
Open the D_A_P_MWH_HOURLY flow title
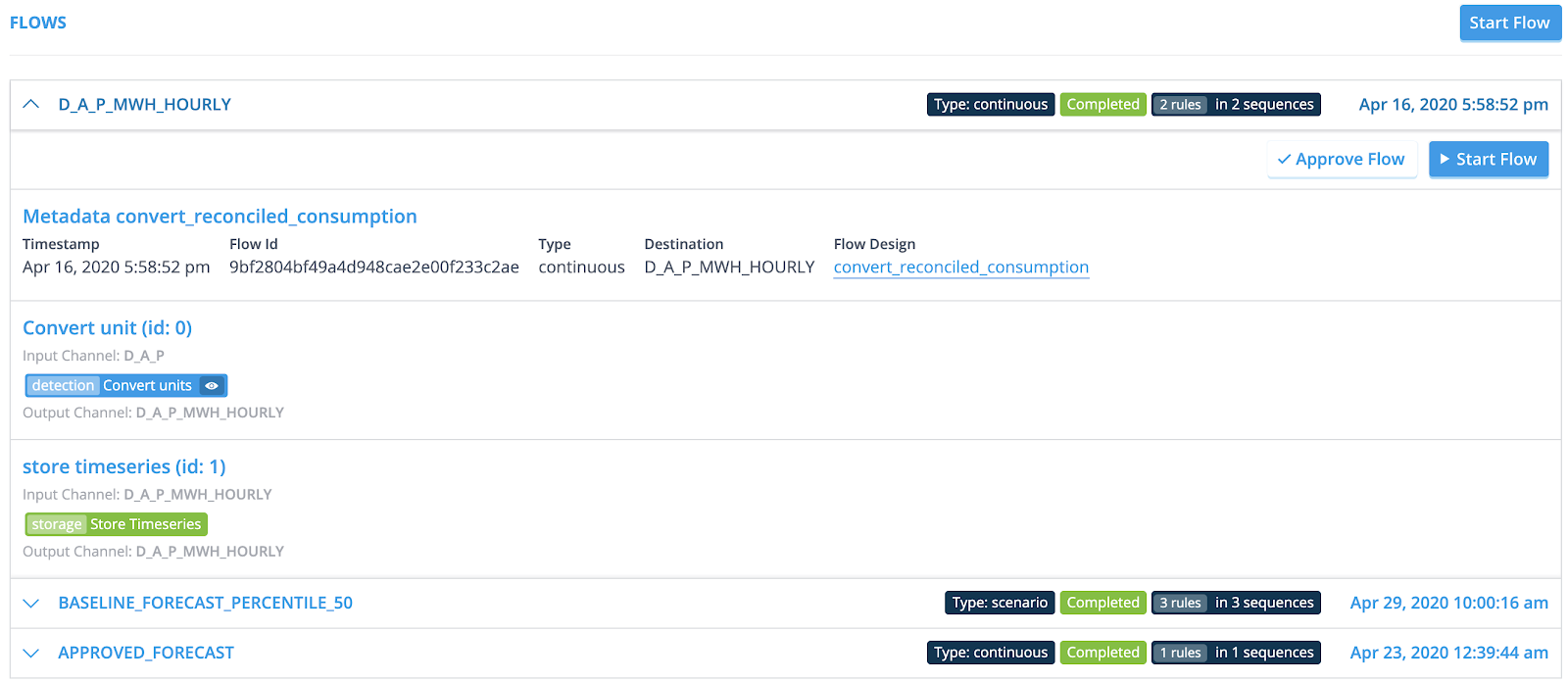pos(144,104)
